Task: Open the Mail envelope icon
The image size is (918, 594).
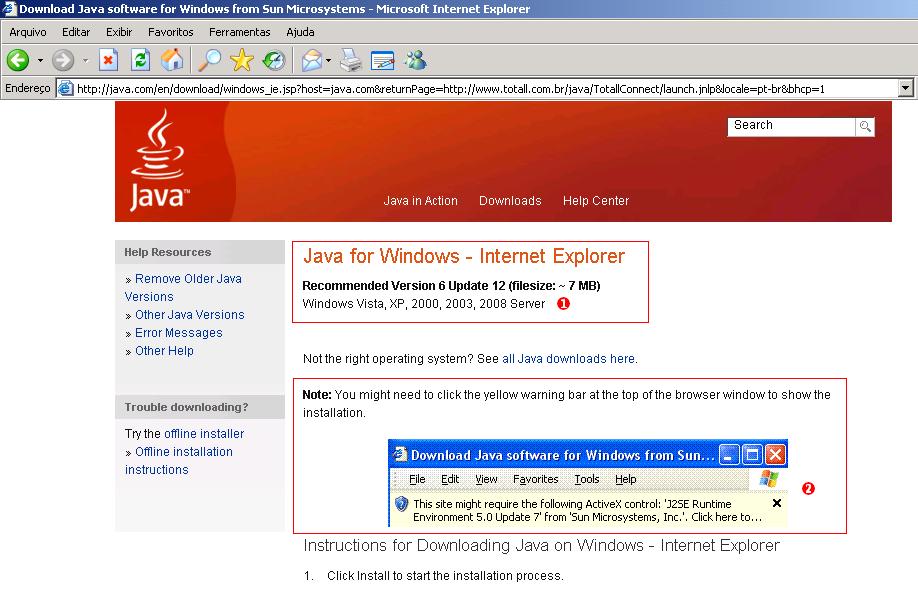Action: point(314,60)
